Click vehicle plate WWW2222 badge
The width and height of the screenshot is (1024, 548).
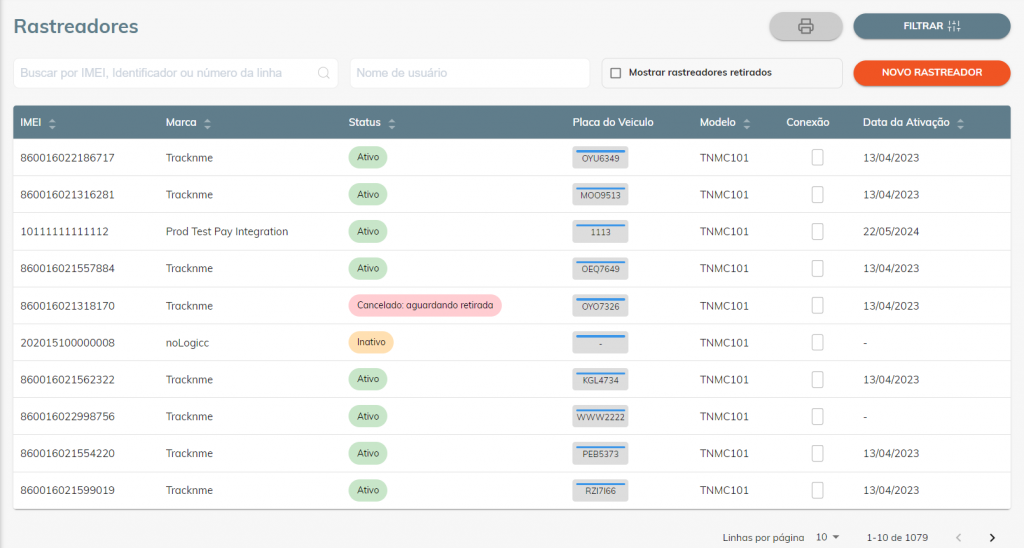tap(600, 417)
